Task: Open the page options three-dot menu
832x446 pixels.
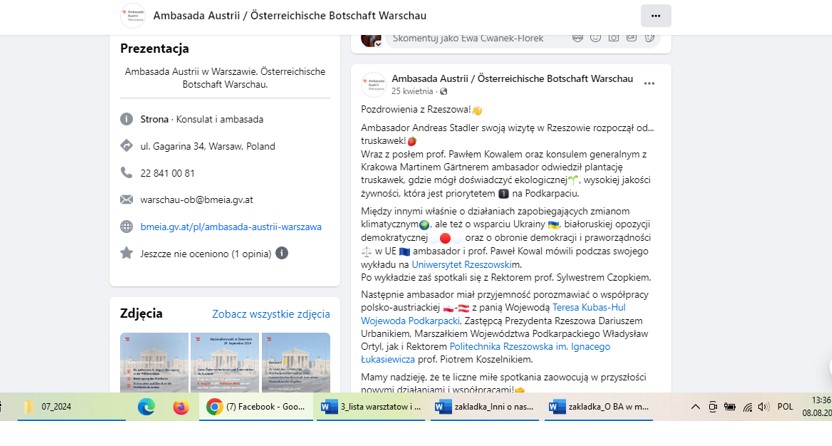Action: click(655, 16)
